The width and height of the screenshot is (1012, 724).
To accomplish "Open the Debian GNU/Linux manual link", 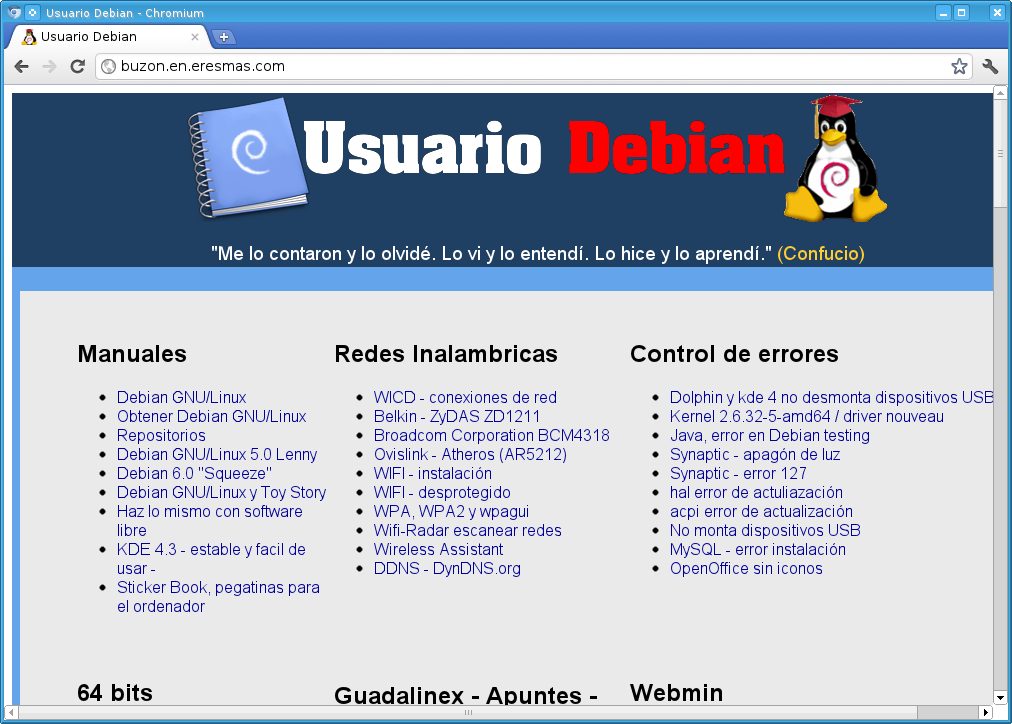I will tap(181, 397).
